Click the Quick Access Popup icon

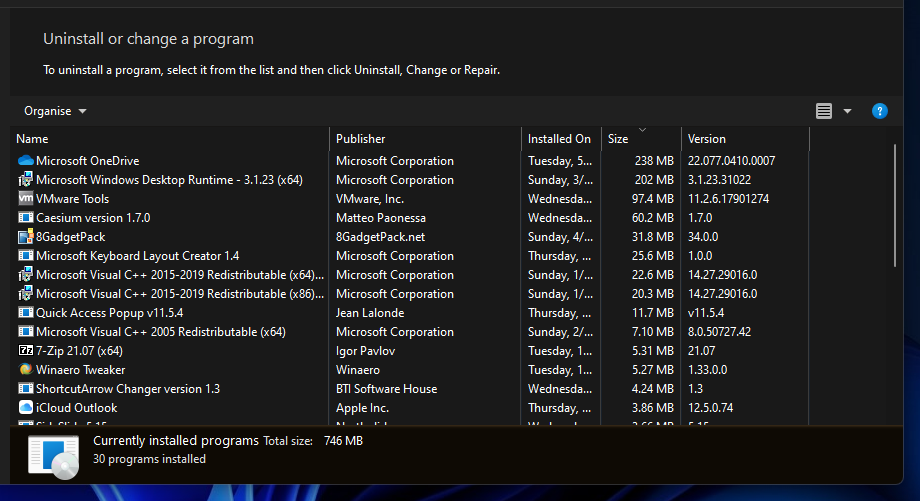pos(26,313)
